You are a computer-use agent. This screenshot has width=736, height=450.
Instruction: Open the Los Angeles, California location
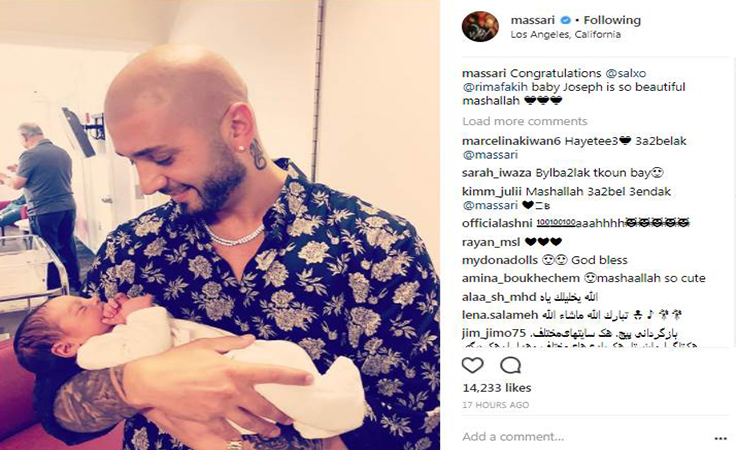pos(566,35)
